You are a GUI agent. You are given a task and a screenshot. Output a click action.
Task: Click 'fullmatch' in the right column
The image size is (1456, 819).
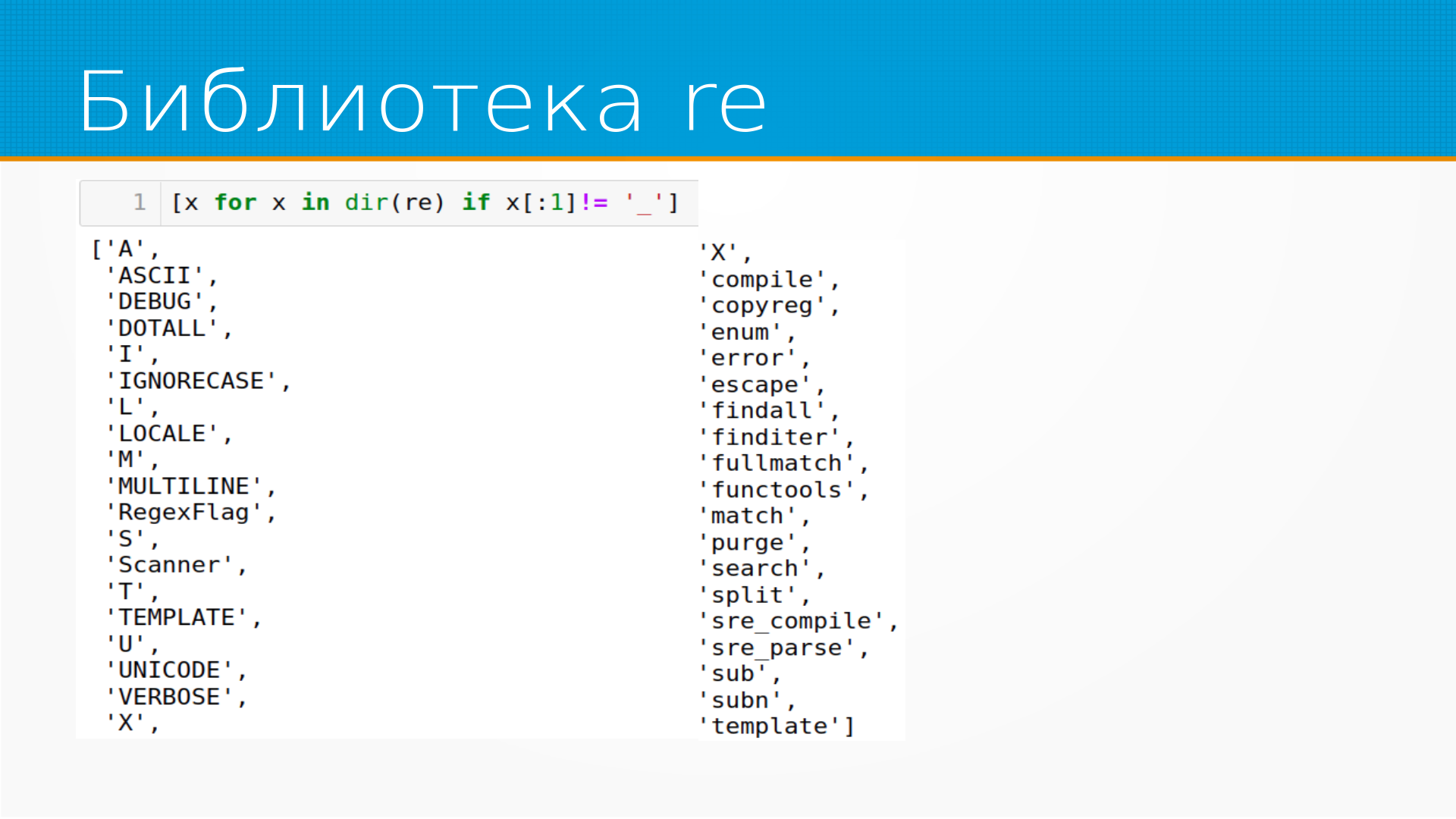777,463
